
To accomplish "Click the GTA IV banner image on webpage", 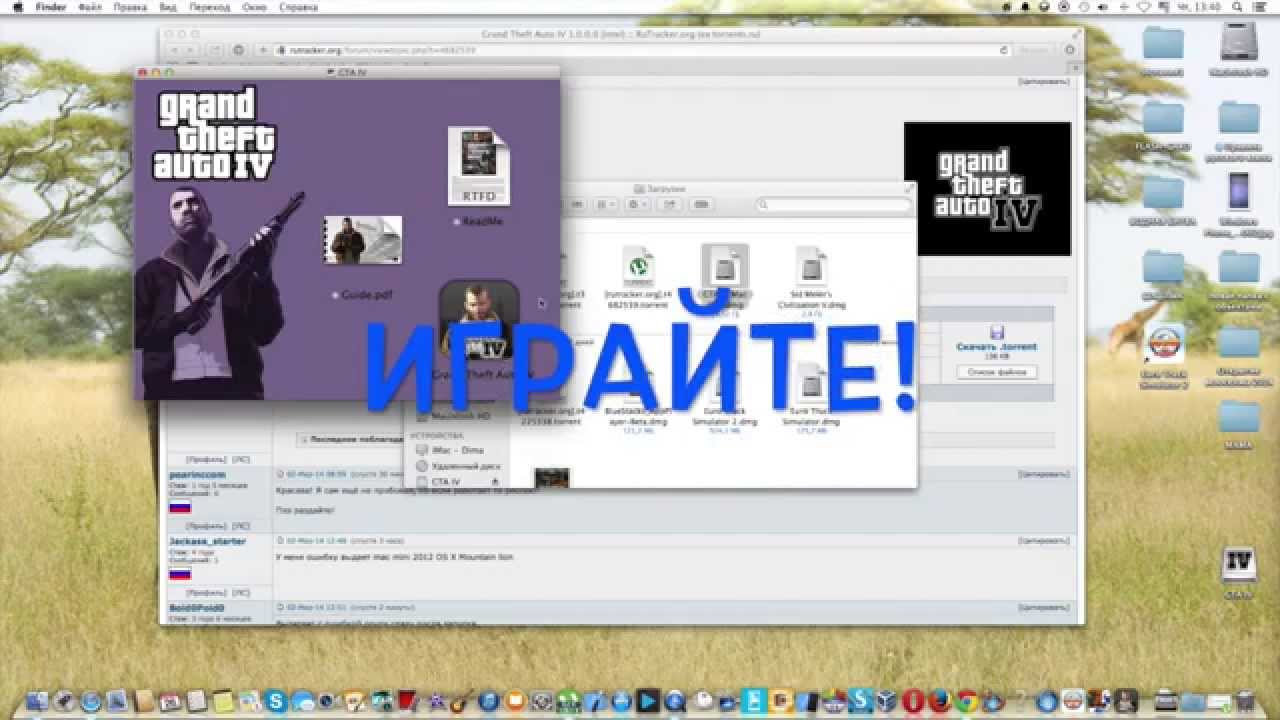I will (987, 189).
